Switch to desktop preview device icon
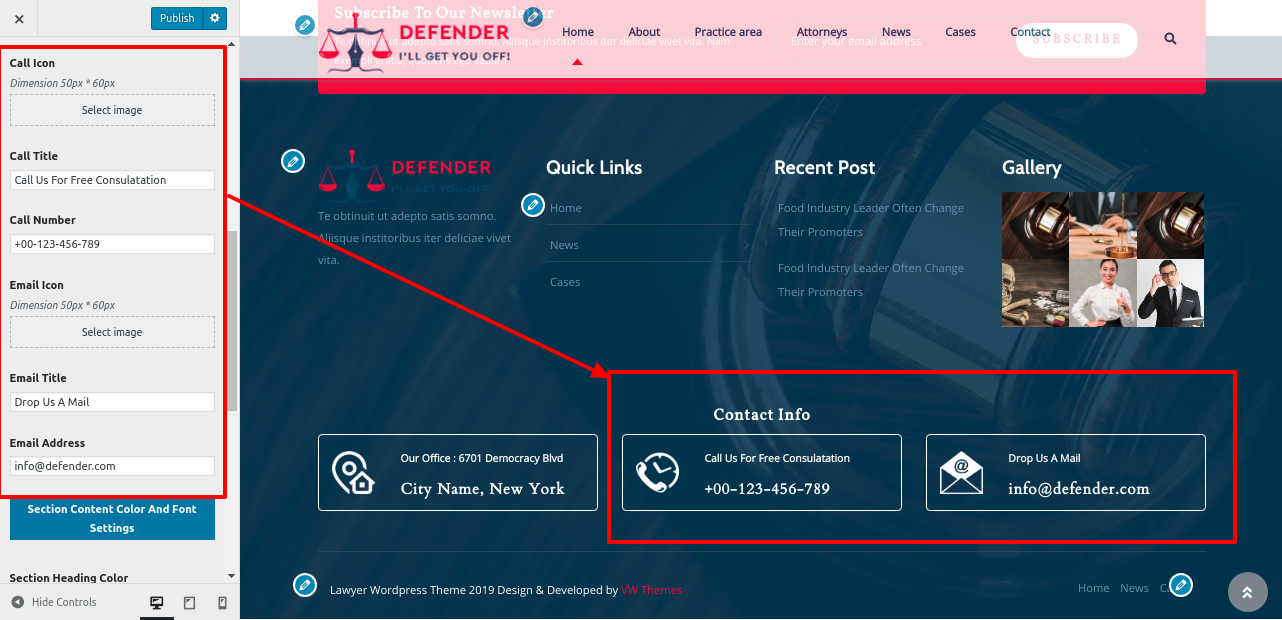Screen dimensions: 1282x620 [156, 603]
